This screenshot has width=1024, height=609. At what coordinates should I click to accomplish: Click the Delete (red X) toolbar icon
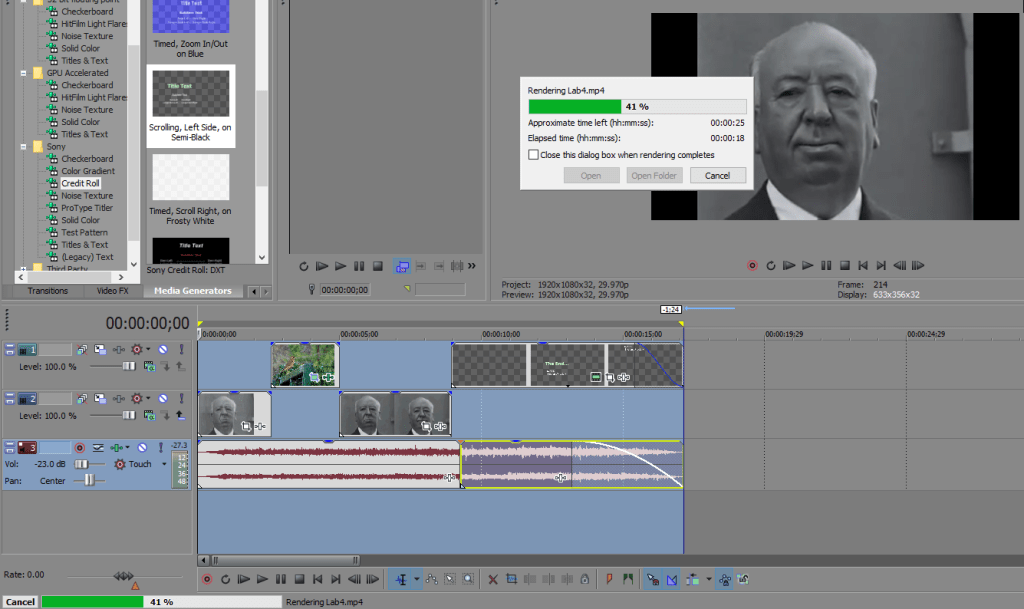pos(493,578)
